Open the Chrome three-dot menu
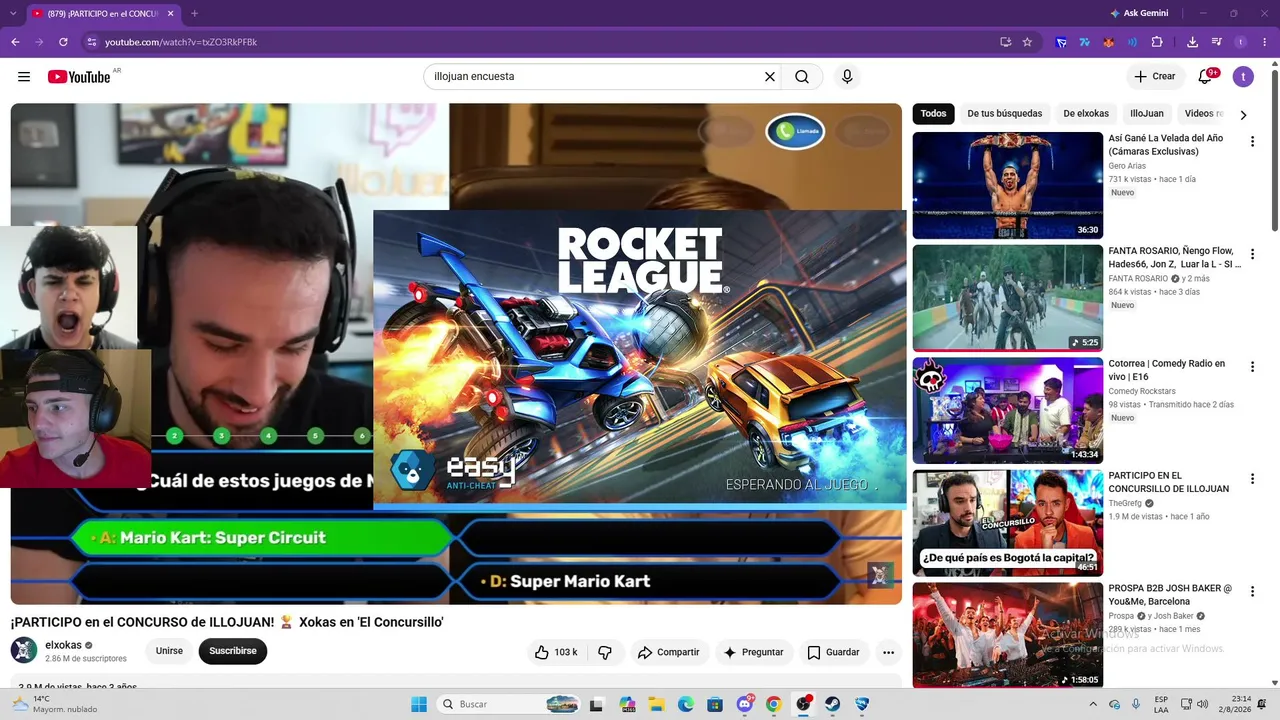The width and height of the screenshot is (1280, 720). coord(1264,42)
